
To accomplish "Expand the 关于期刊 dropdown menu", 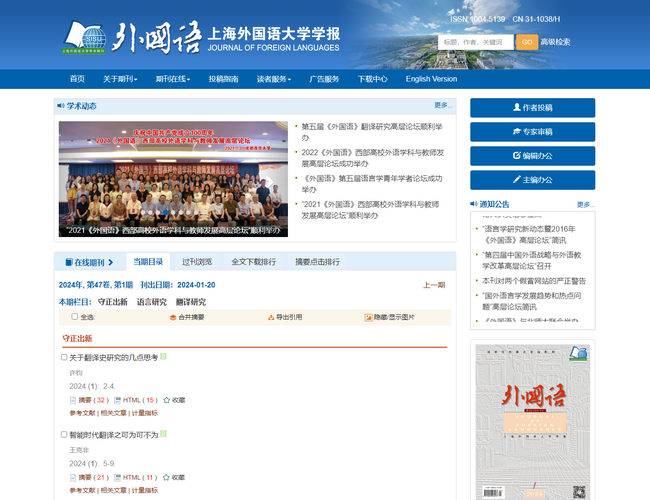I will 121,79.
